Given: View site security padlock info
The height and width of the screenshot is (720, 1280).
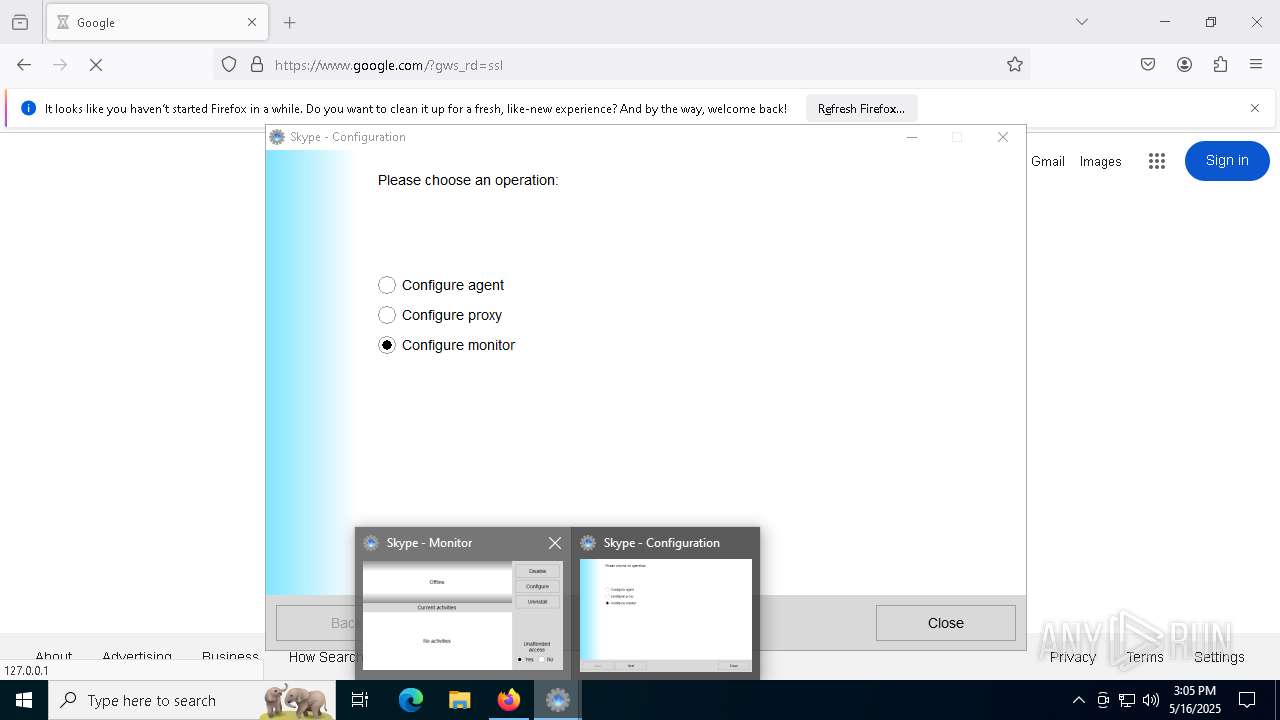Looking at the screenshot, I should coord(257,65).
